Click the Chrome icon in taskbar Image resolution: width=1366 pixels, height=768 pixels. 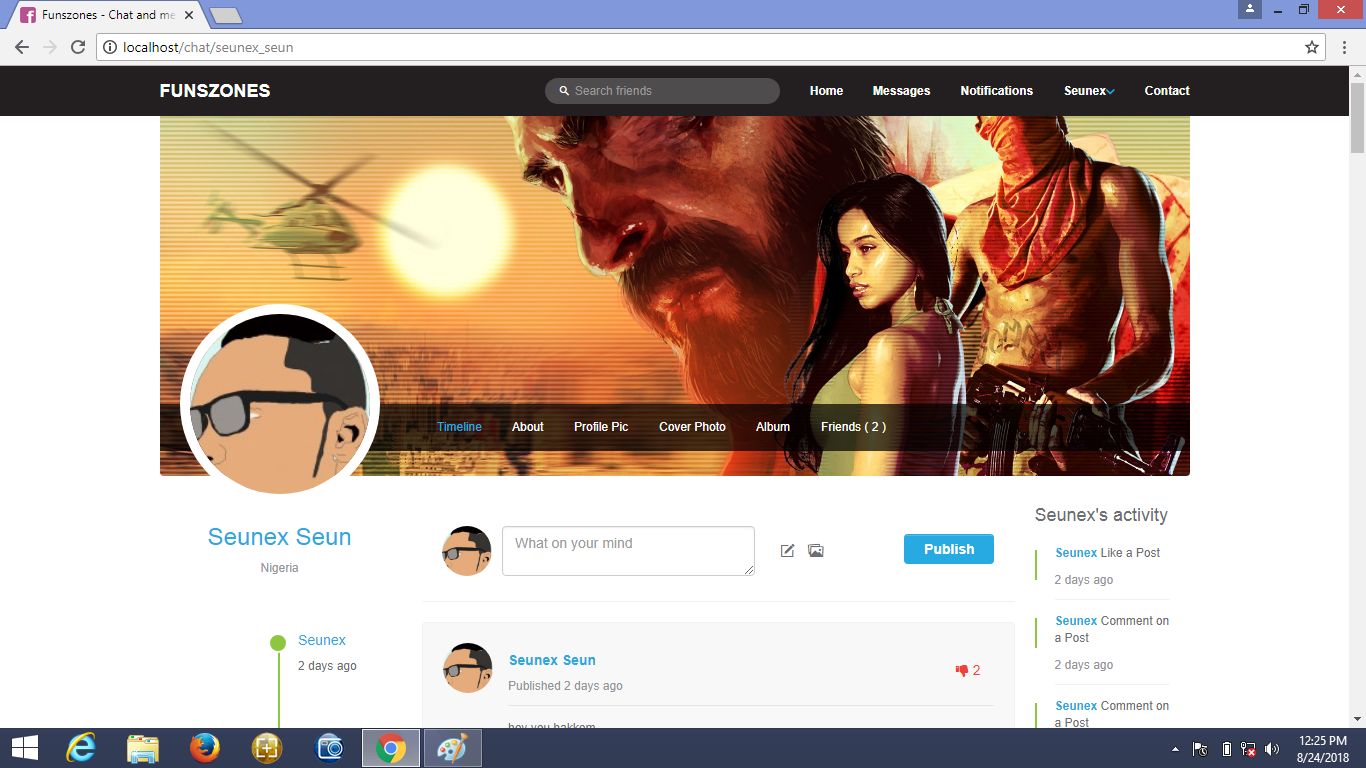pyautogui.click(x=390, y=748)
